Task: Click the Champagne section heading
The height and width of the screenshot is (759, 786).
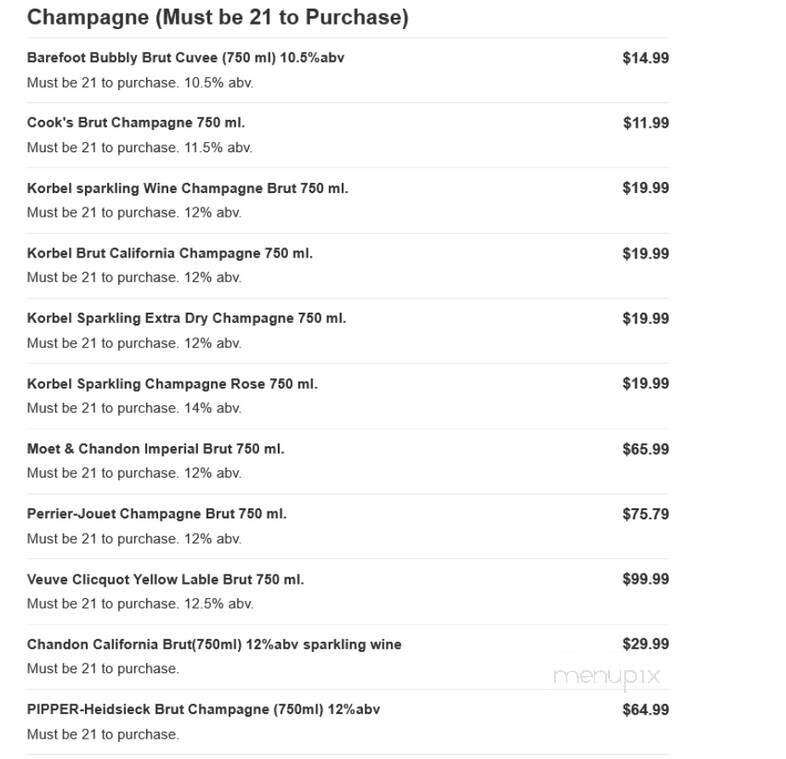Action: tap(217, 17)
